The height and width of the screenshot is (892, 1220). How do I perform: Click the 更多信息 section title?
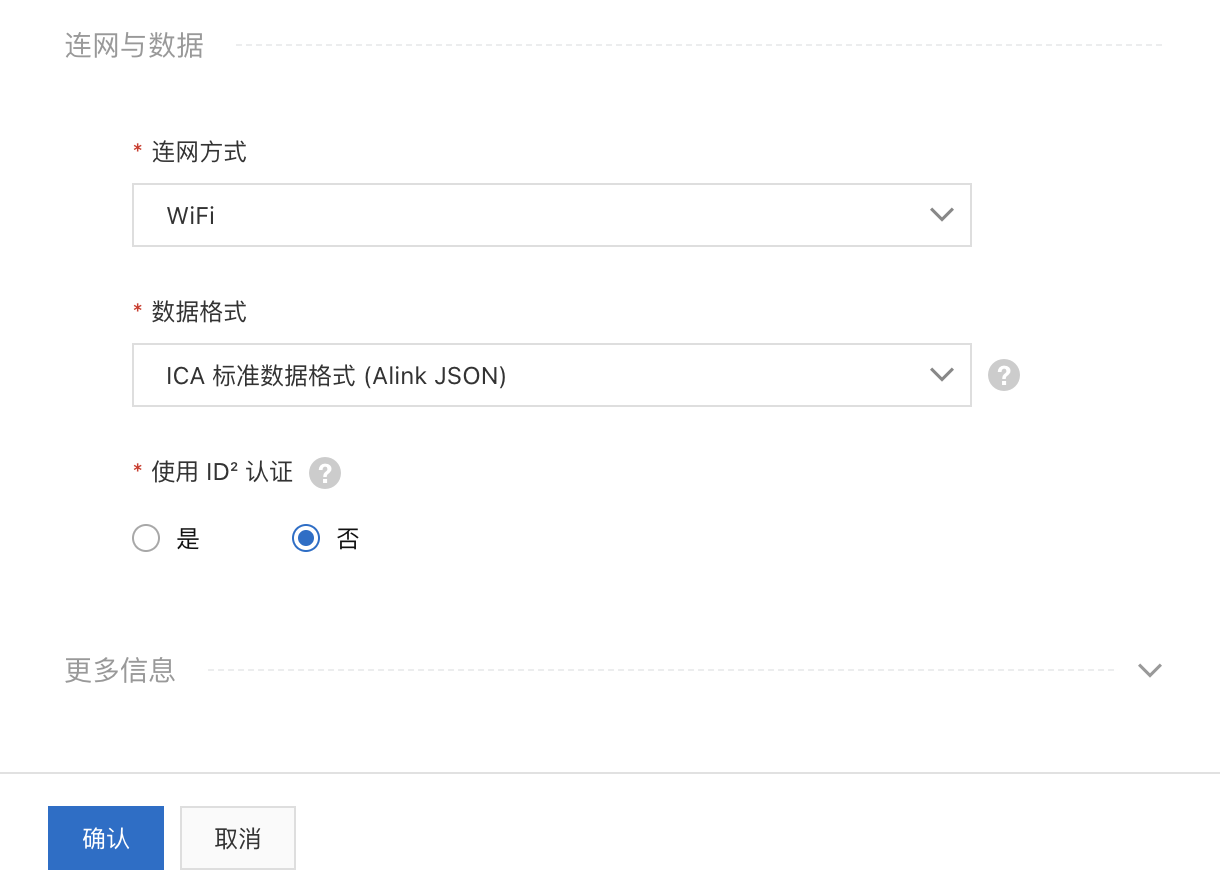120,670
